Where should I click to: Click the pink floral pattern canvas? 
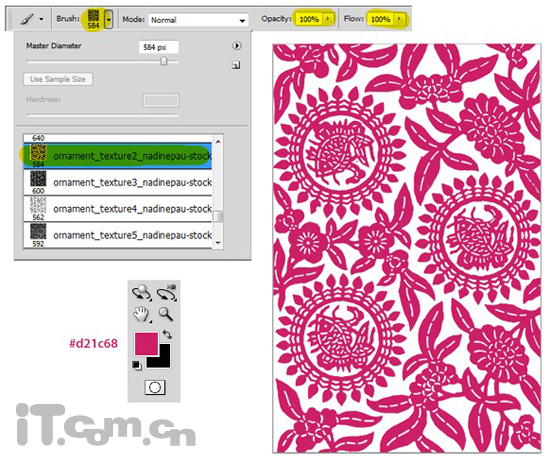[x=407, y=248]
